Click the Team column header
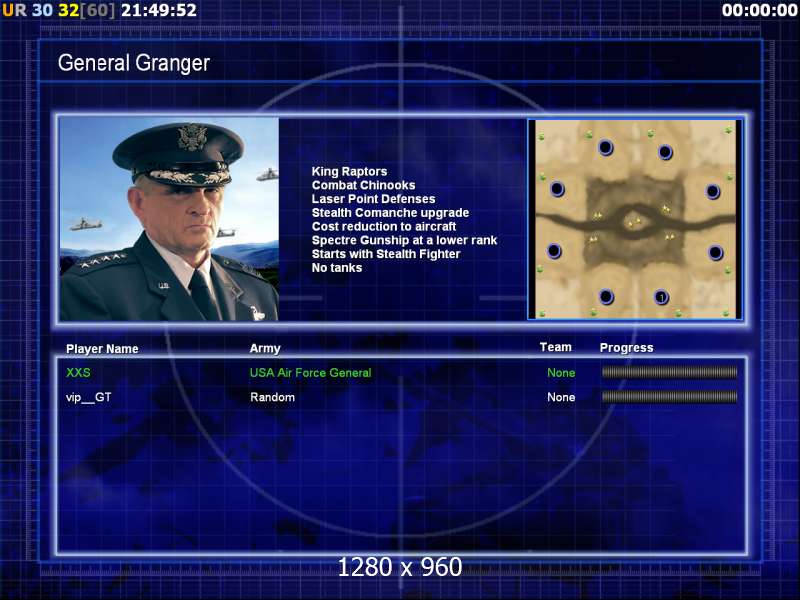The width and height of the screenshot is (800, 600). click(x=556, y=347)
